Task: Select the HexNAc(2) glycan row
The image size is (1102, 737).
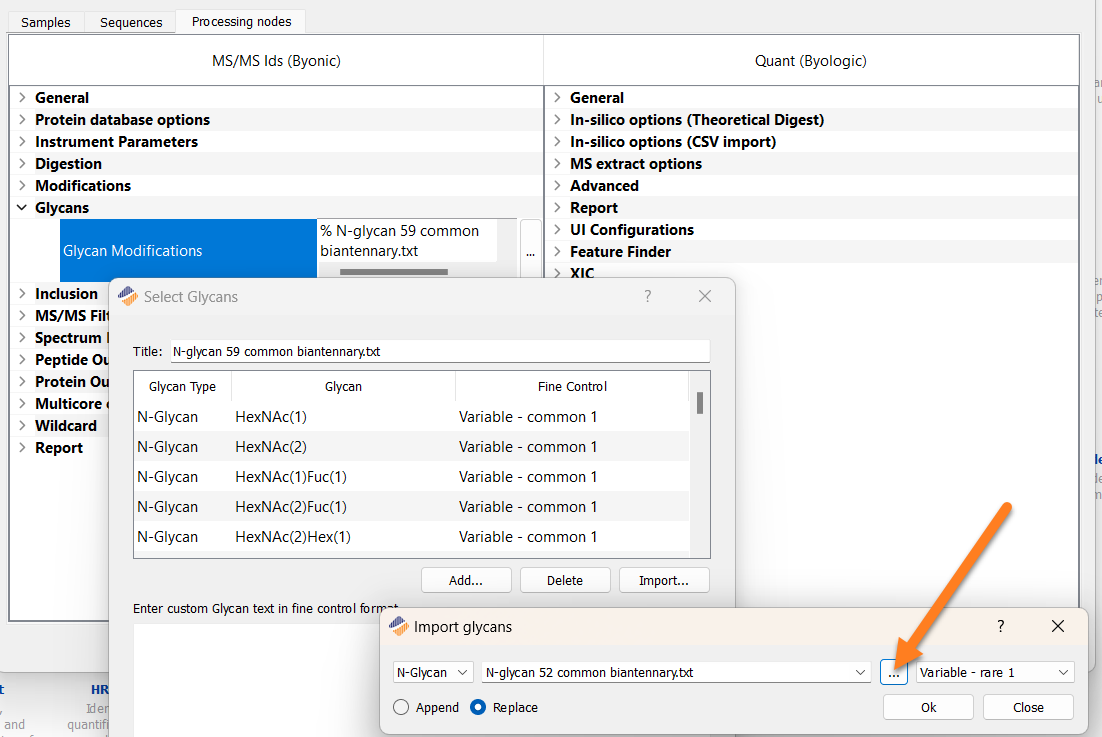Action: 412,447
